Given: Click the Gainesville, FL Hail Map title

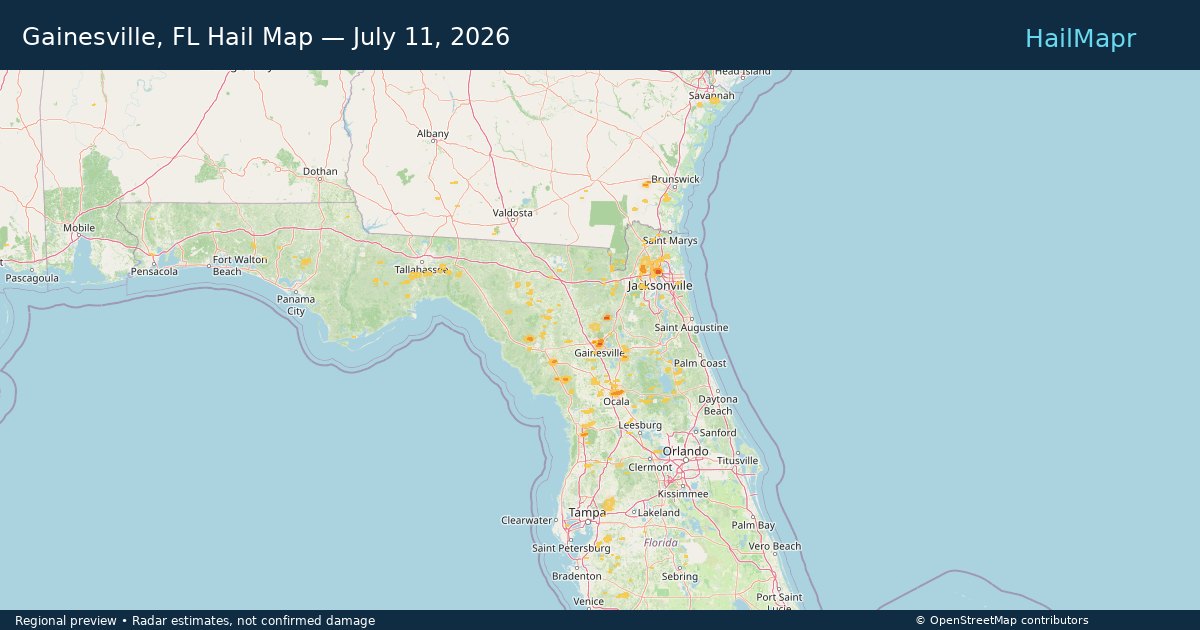Looking at the screenshot, I should pos(266,37).
